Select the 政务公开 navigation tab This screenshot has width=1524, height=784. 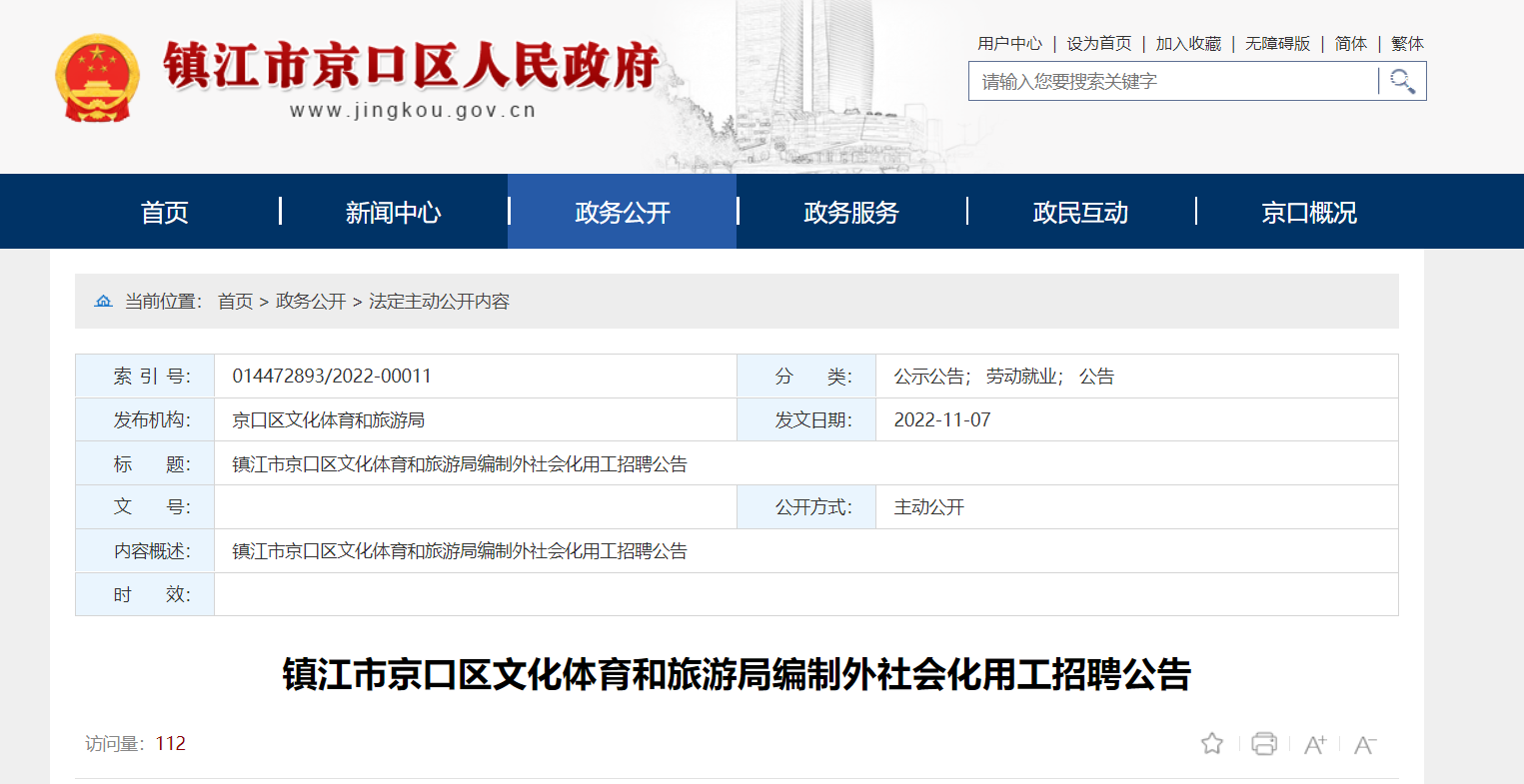point(622,213)
